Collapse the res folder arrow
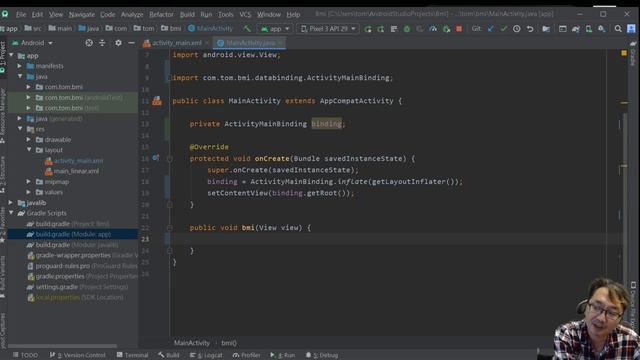This screenshot has width=640, height=360. tap(20, 129)
